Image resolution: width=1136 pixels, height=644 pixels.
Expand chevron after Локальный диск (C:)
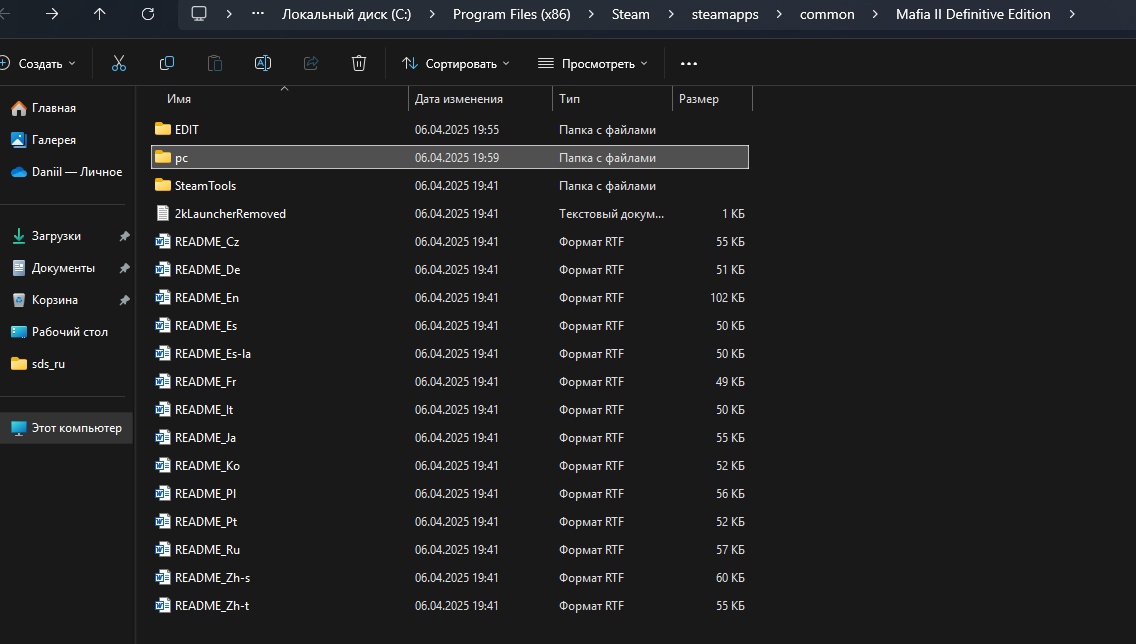click(432, 14)
